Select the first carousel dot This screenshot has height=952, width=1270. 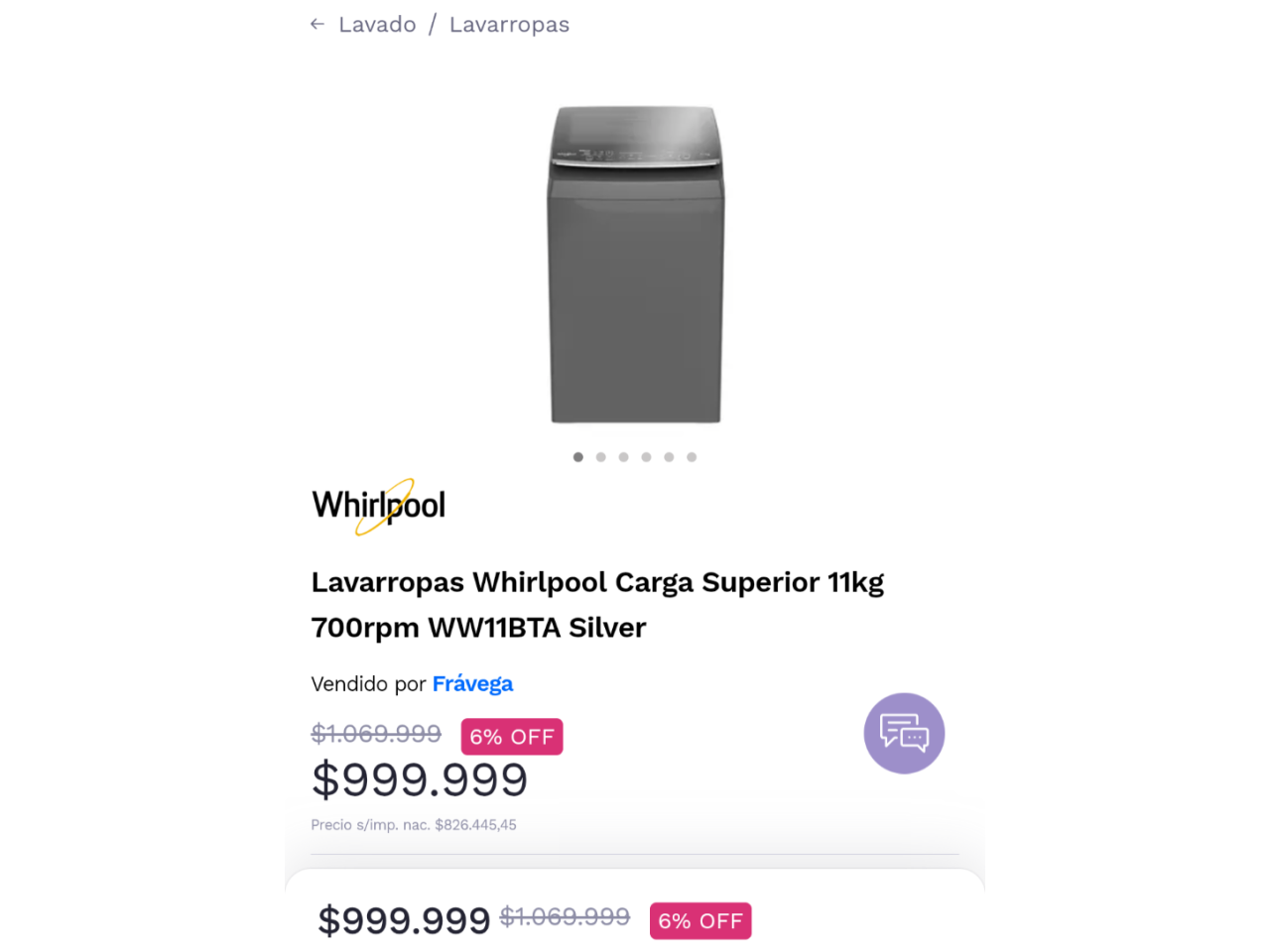pyautogui.click(x=578, y=457)
